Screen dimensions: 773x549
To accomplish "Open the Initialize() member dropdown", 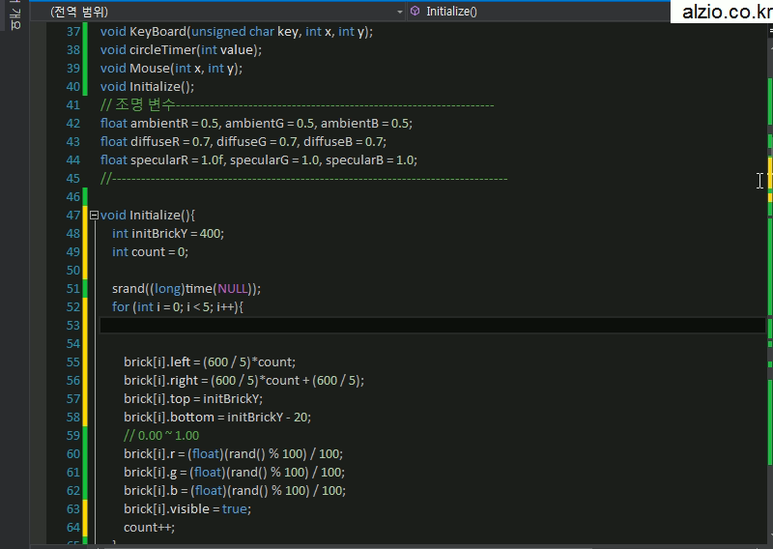I will (538, 11).
